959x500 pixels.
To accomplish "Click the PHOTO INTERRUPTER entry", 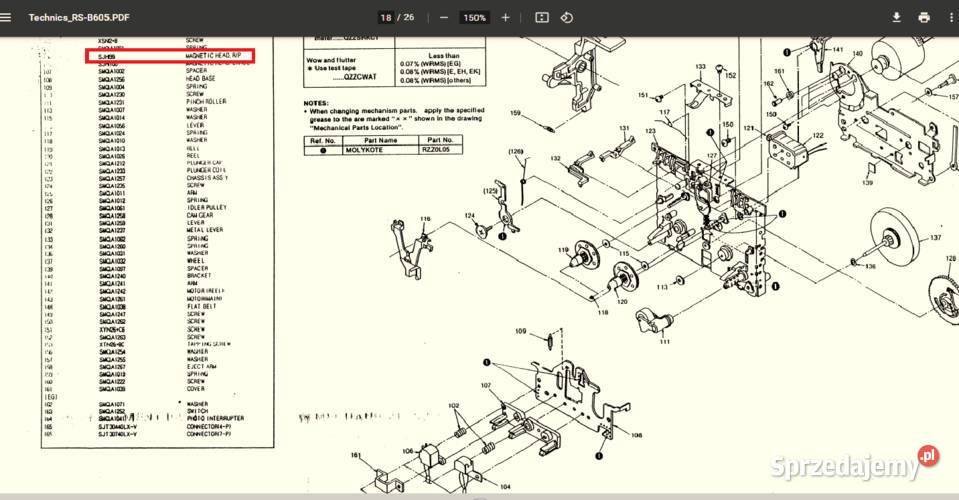I will pyautogui.click(x=215, y=419).
